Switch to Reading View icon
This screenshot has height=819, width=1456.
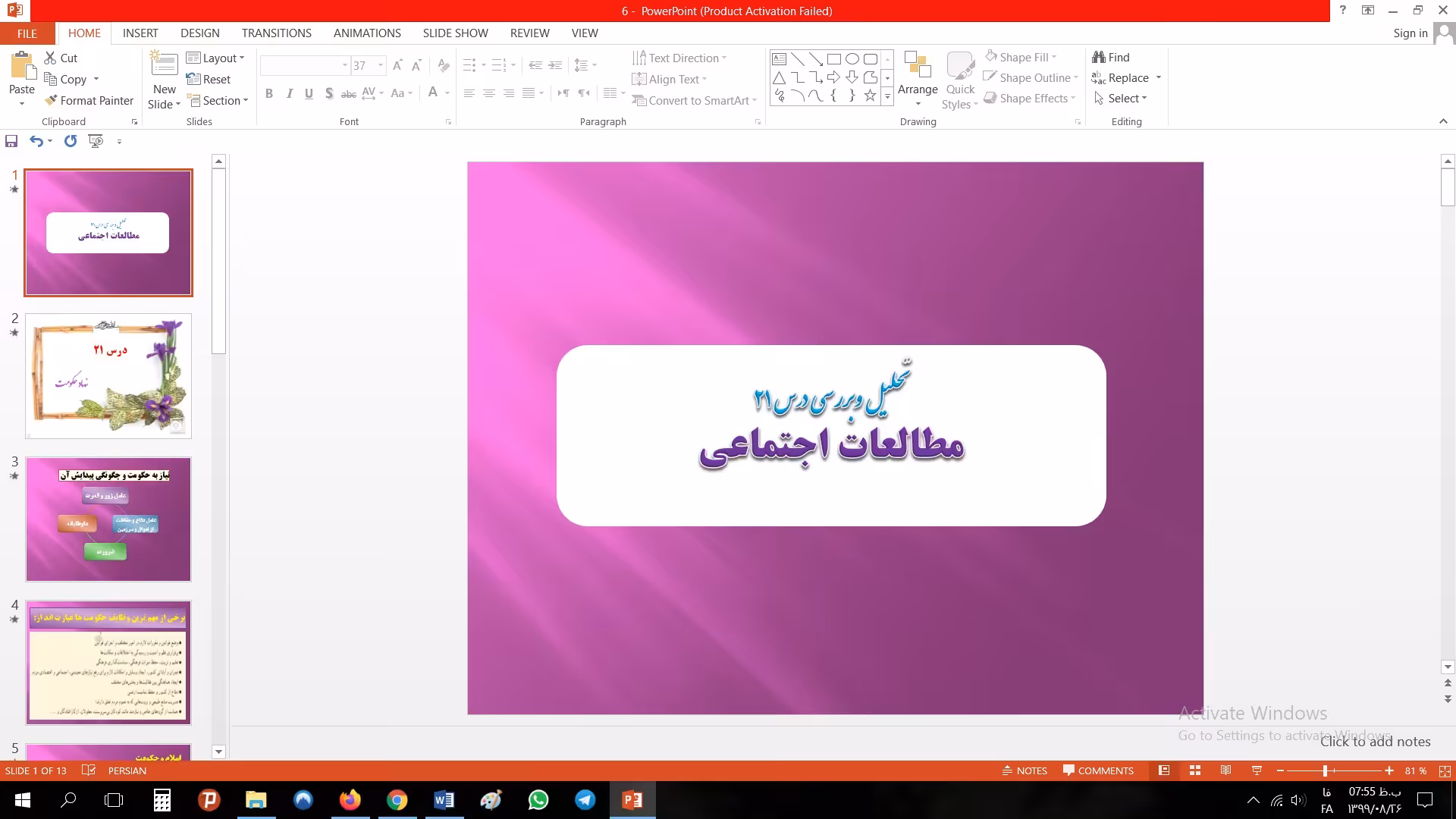[x=1225, y=770]
